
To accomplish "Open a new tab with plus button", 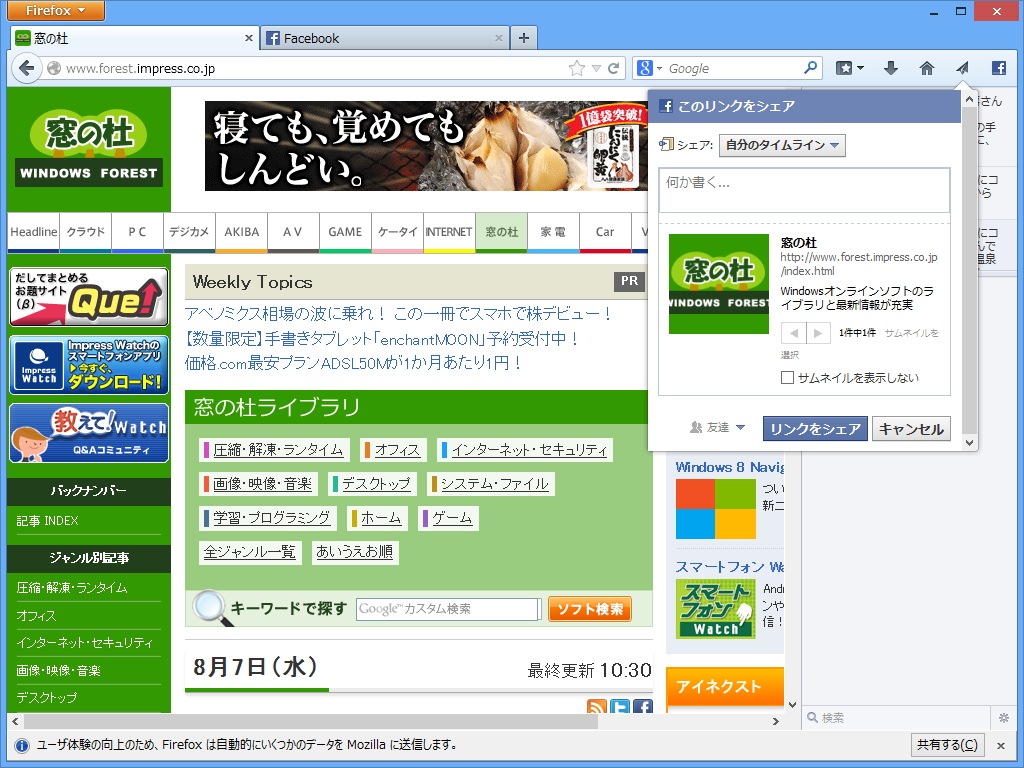I will (523, 39).
